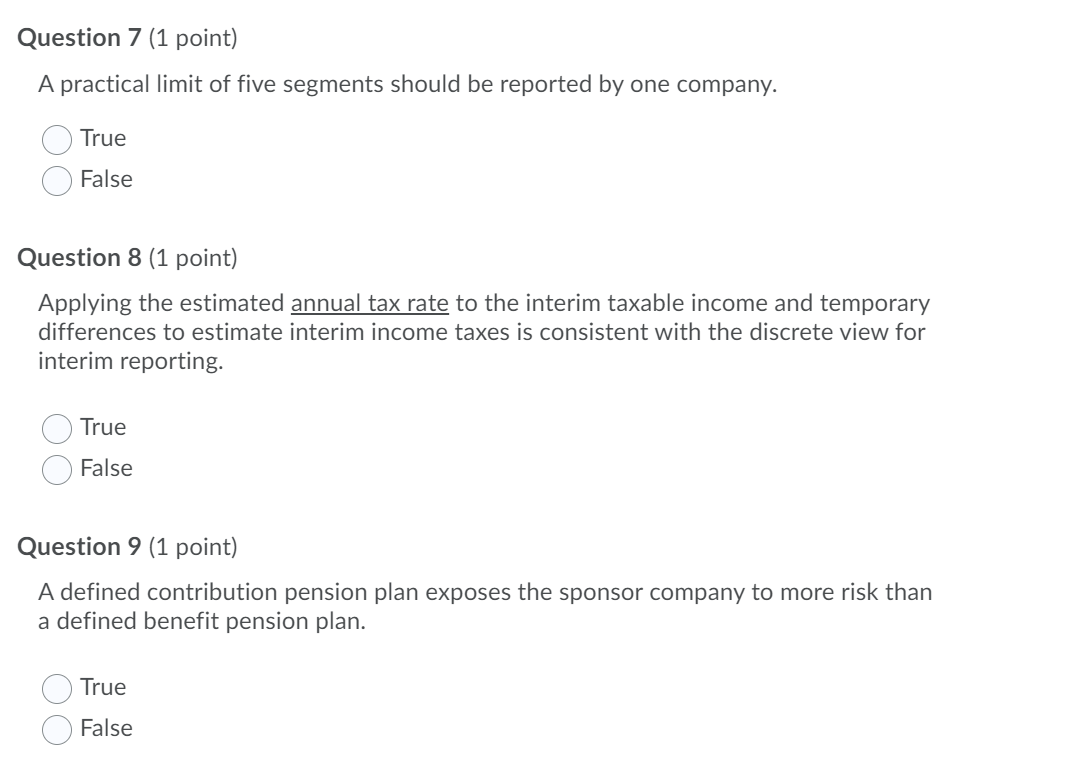1080x760 pixels.
Task: Select False for Question 7
Action: (x=57, y=179)
